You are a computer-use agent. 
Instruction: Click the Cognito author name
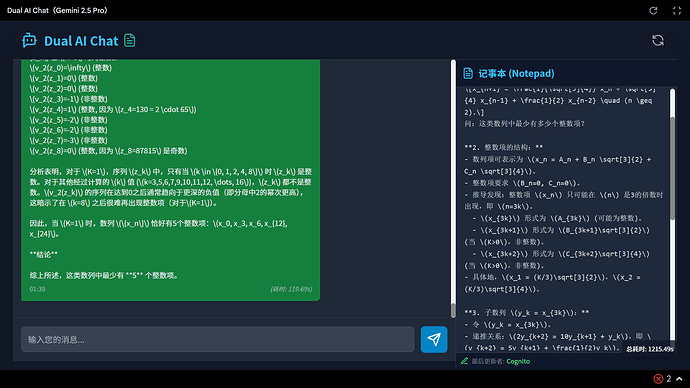(518, 361)
